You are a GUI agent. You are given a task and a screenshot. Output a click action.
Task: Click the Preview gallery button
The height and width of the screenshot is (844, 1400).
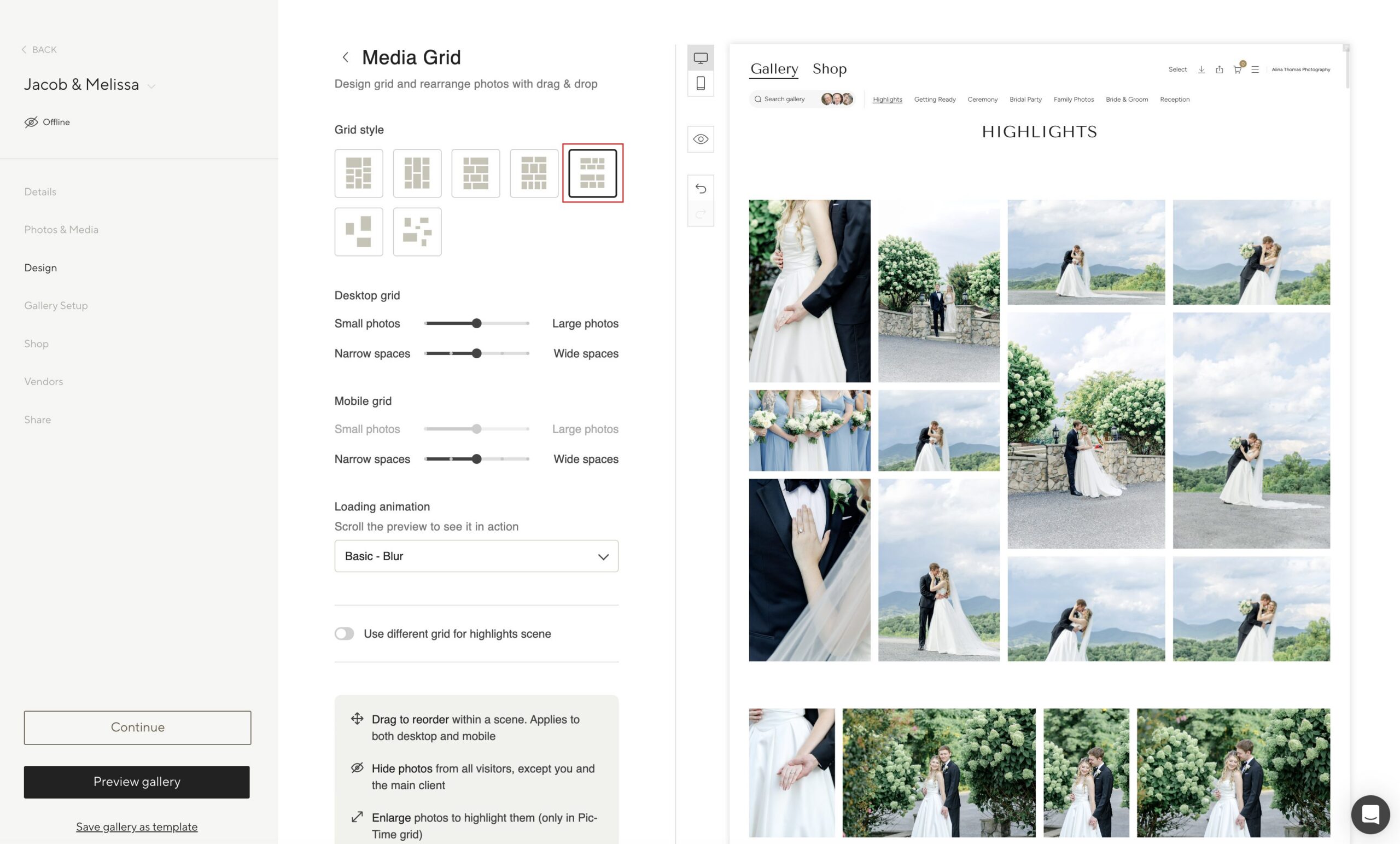137,782
